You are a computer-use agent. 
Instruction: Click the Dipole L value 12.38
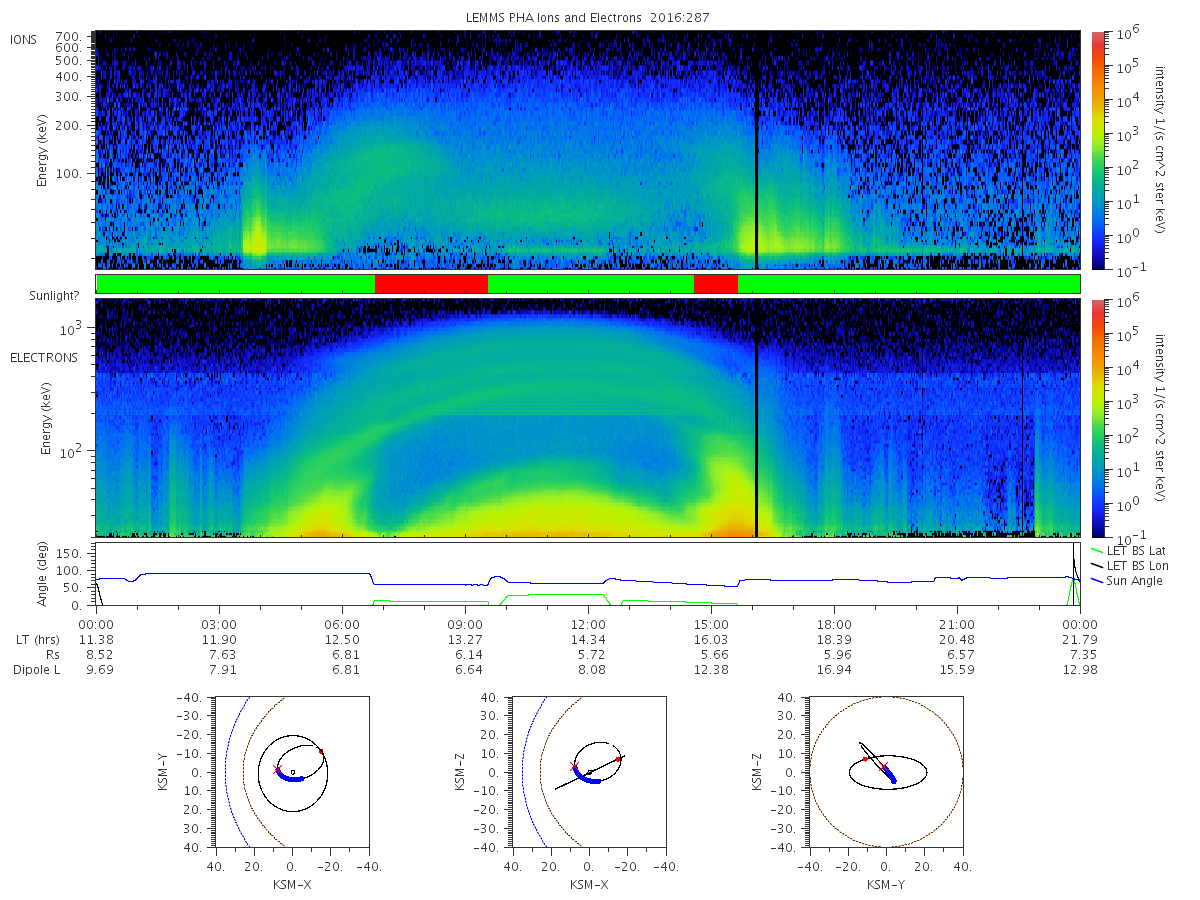pos(711,669)
